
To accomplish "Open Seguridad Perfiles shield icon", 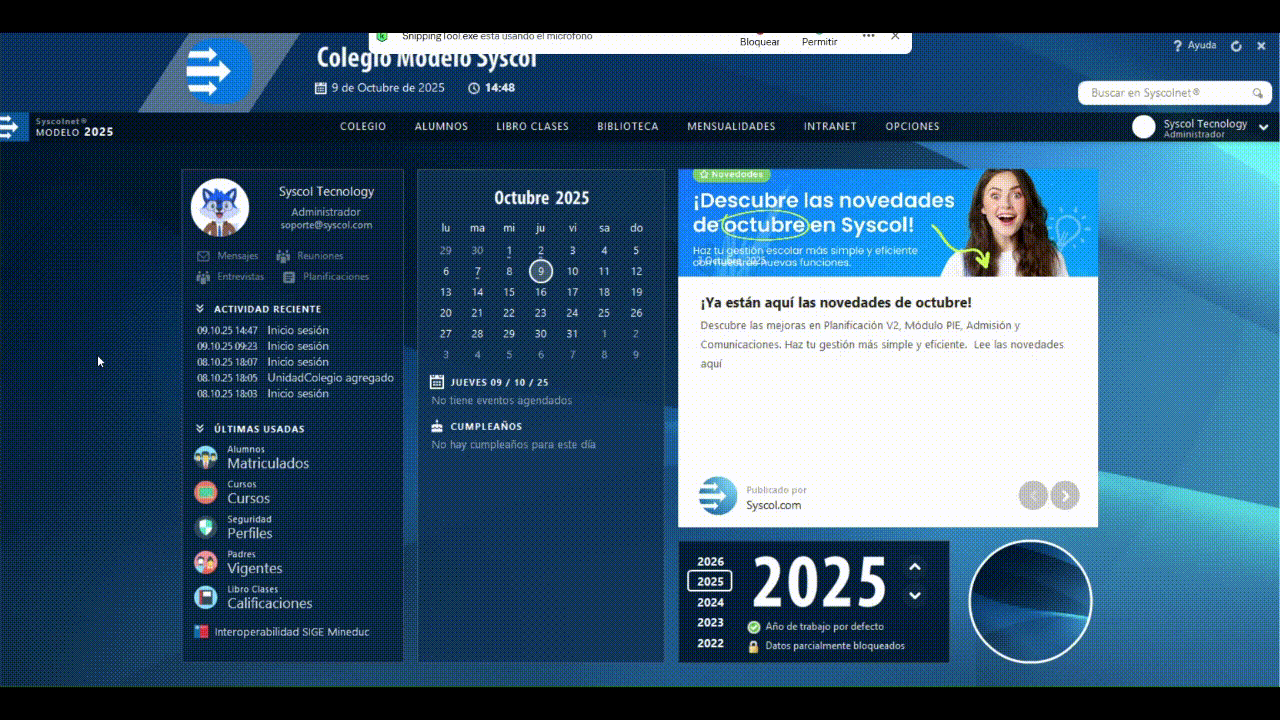I will click(x=205, y=527).
